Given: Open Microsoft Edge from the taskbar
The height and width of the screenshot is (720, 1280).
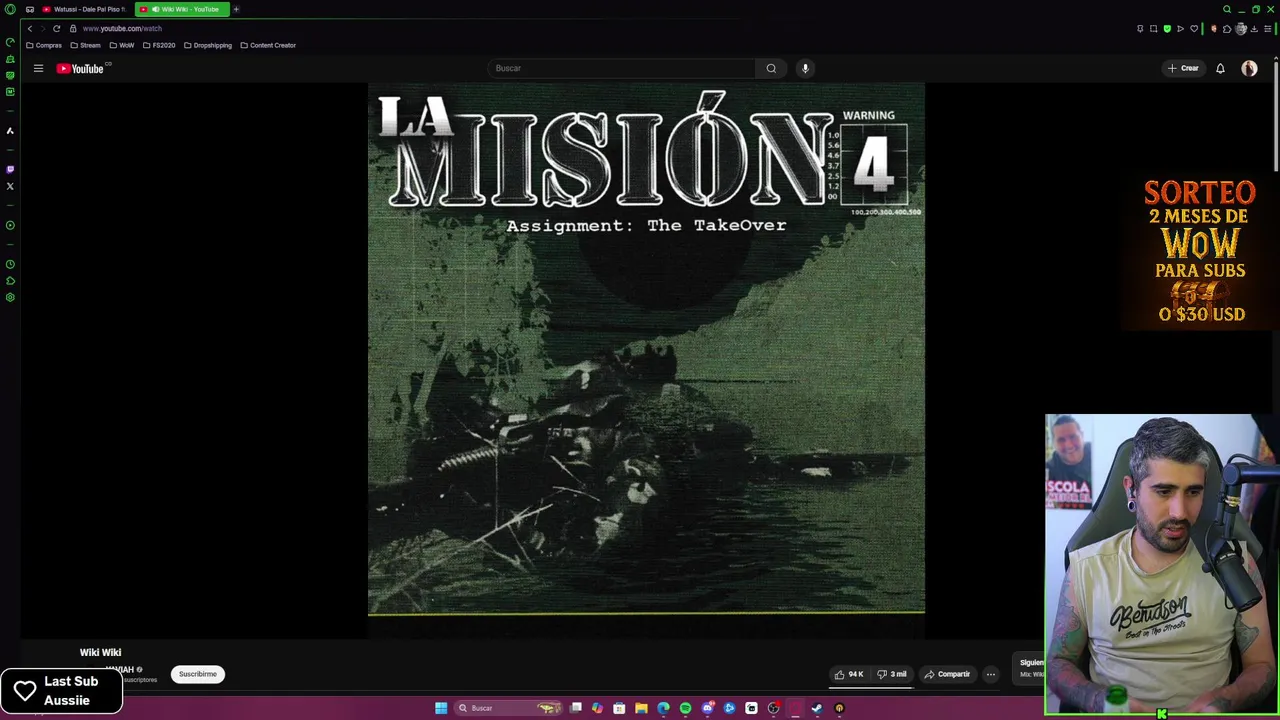Looking at the screenshot, I should [x=663, y=708].
